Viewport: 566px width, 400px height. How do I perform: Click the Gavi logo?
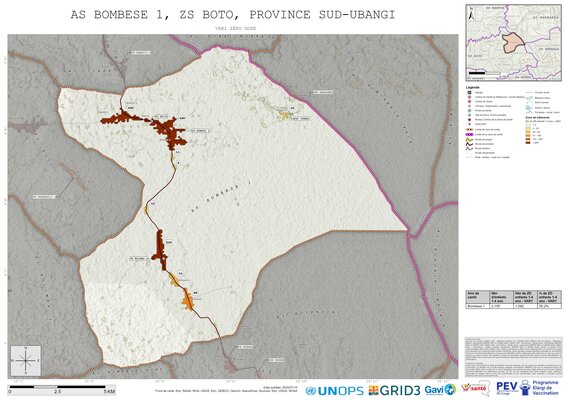click(x=440, y=390)
